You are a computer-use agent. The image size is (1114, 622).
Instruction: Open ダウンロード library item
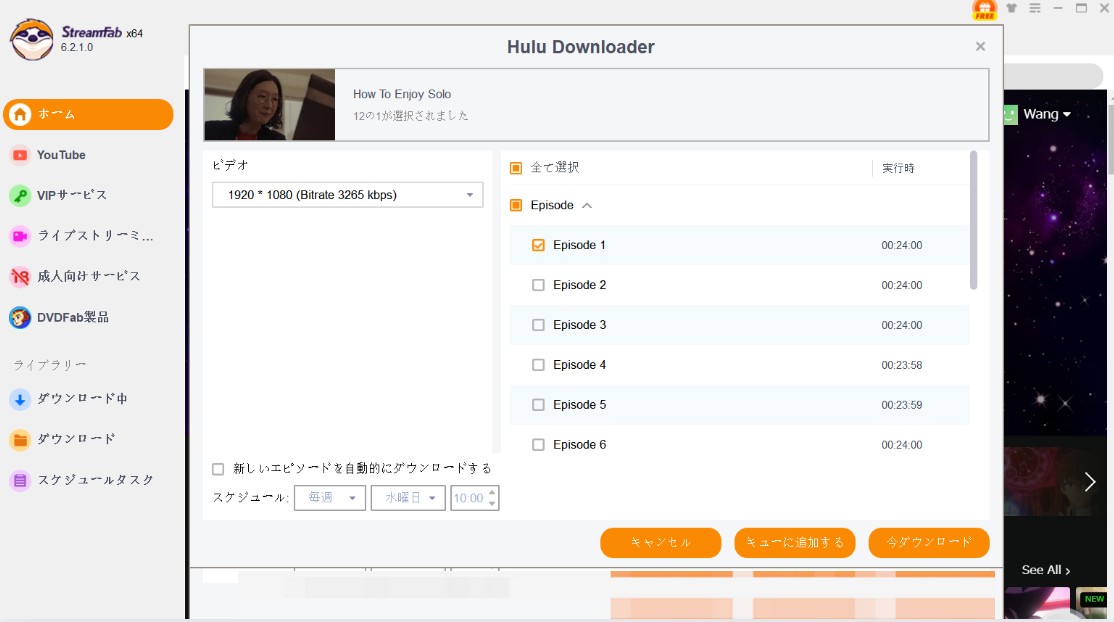pos(76,439)
